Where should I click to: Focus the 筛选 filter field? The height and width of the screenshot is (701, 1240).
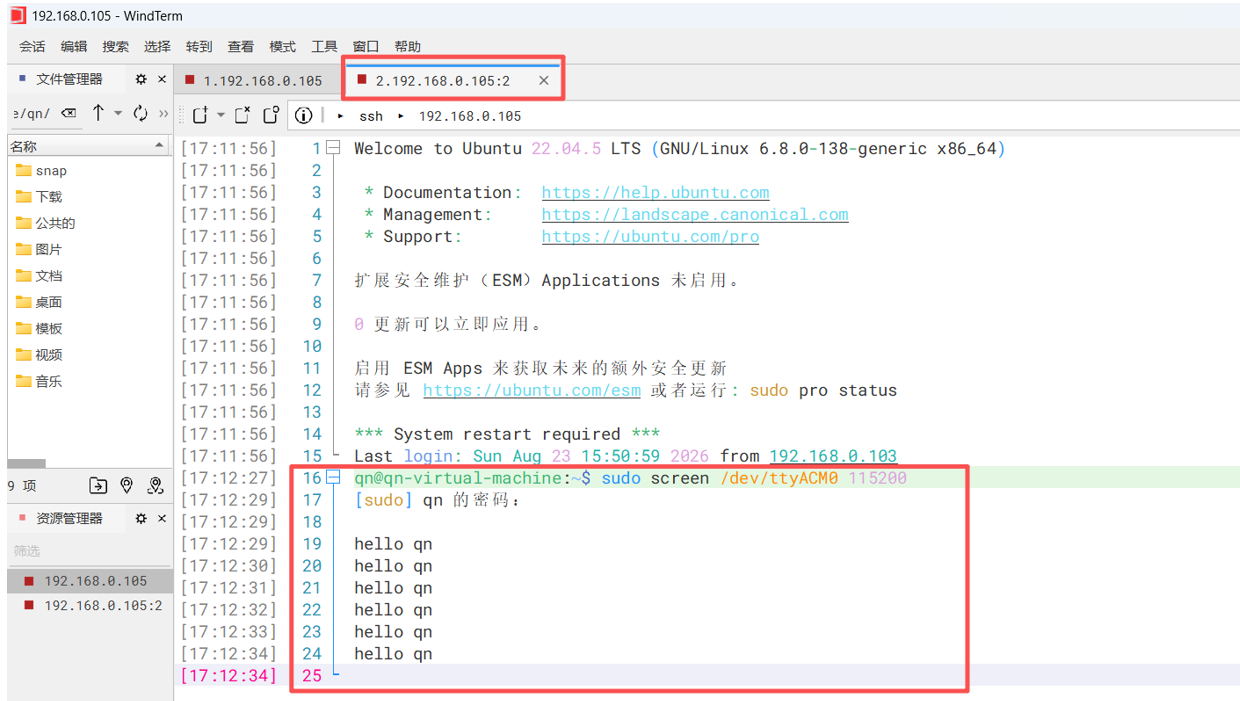click(88, 551)
